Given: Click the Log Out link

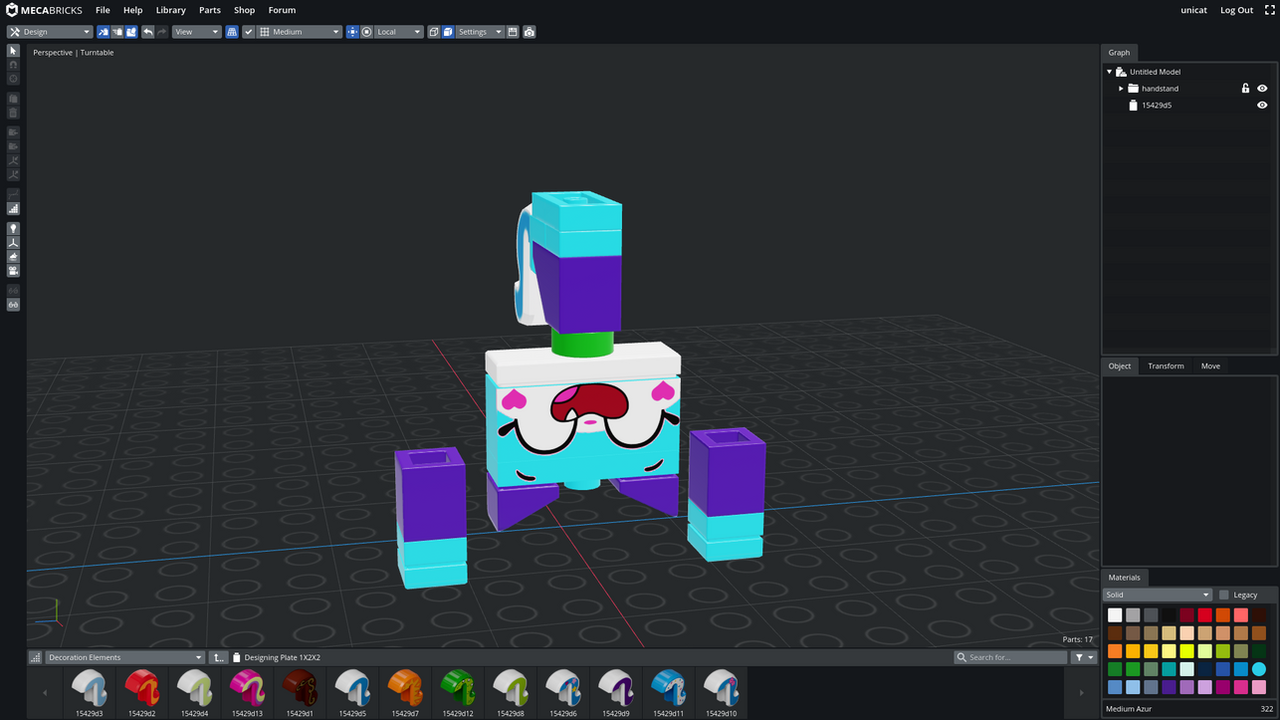Looking at the screenshot, I should 1237,10.
